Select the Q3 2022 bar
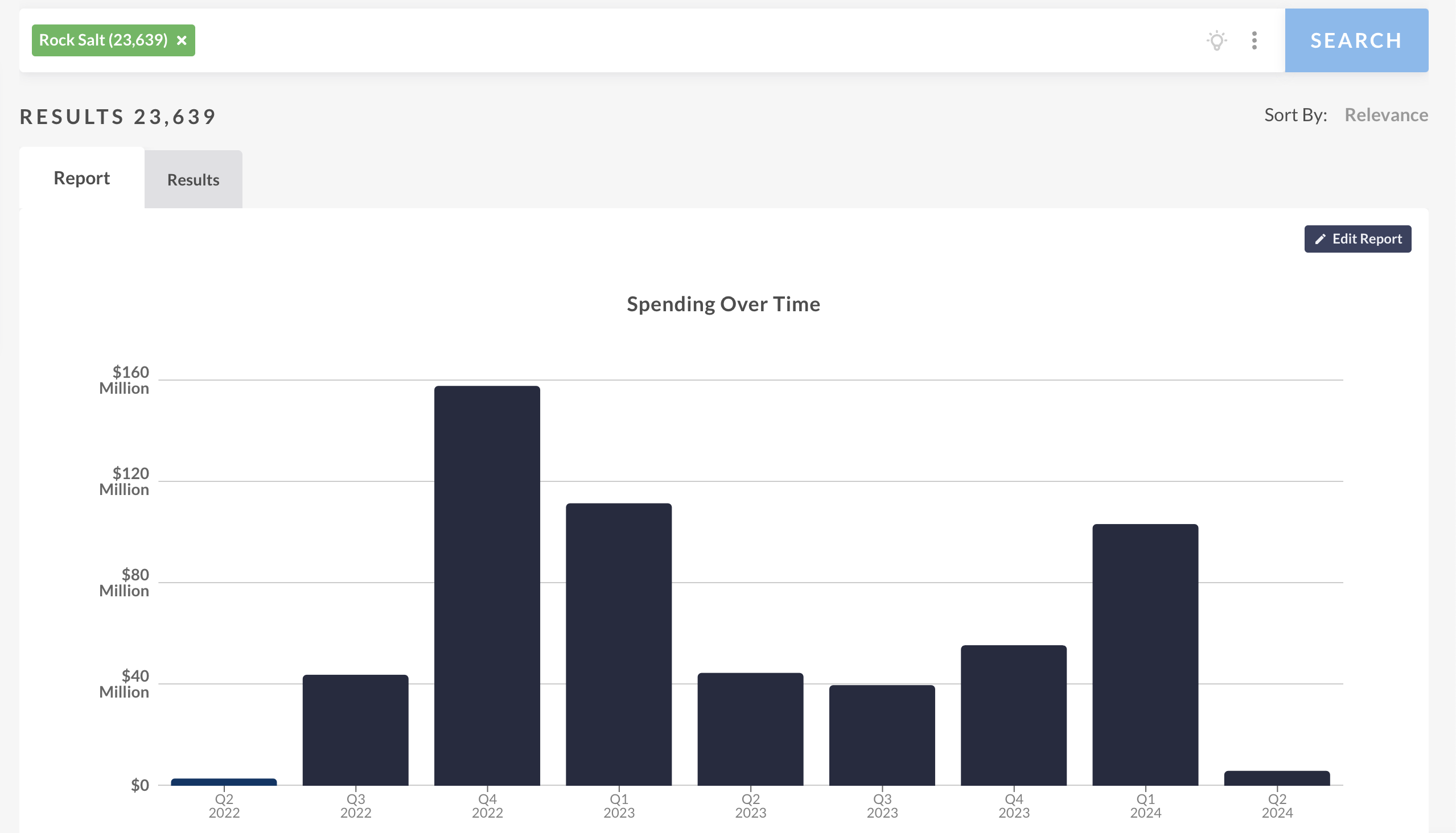 click(355, 729)
